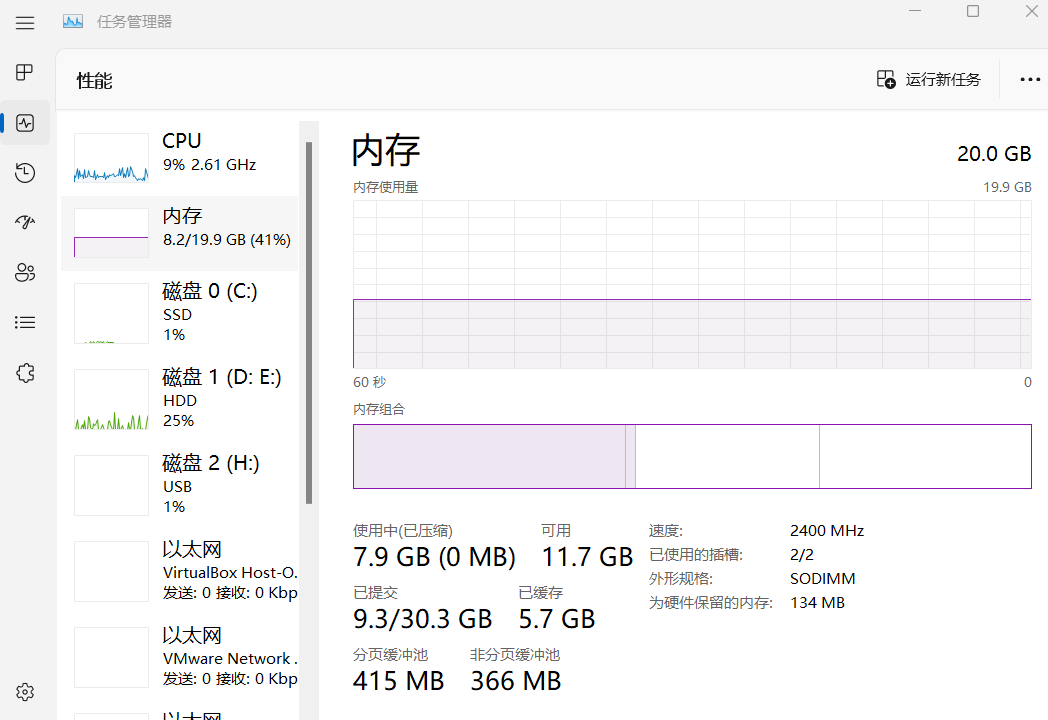The height and width of the screenshot is (720, 1048).
Task: Select 磁盘 2 (H:) USB entry
Action: 179,485
